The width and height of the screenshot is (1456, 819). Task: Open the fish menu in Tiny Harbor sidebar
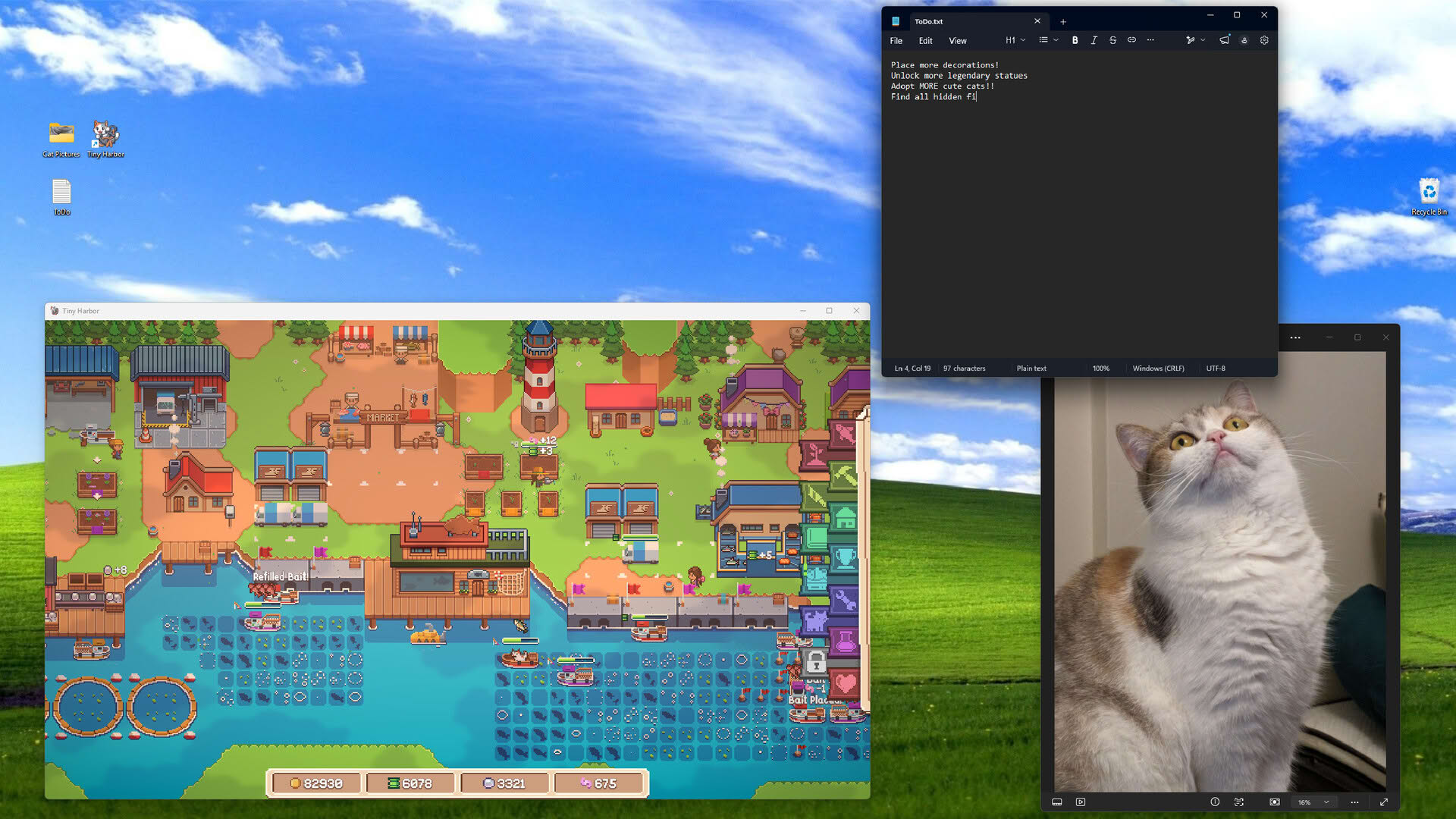(x=843, y=435)
